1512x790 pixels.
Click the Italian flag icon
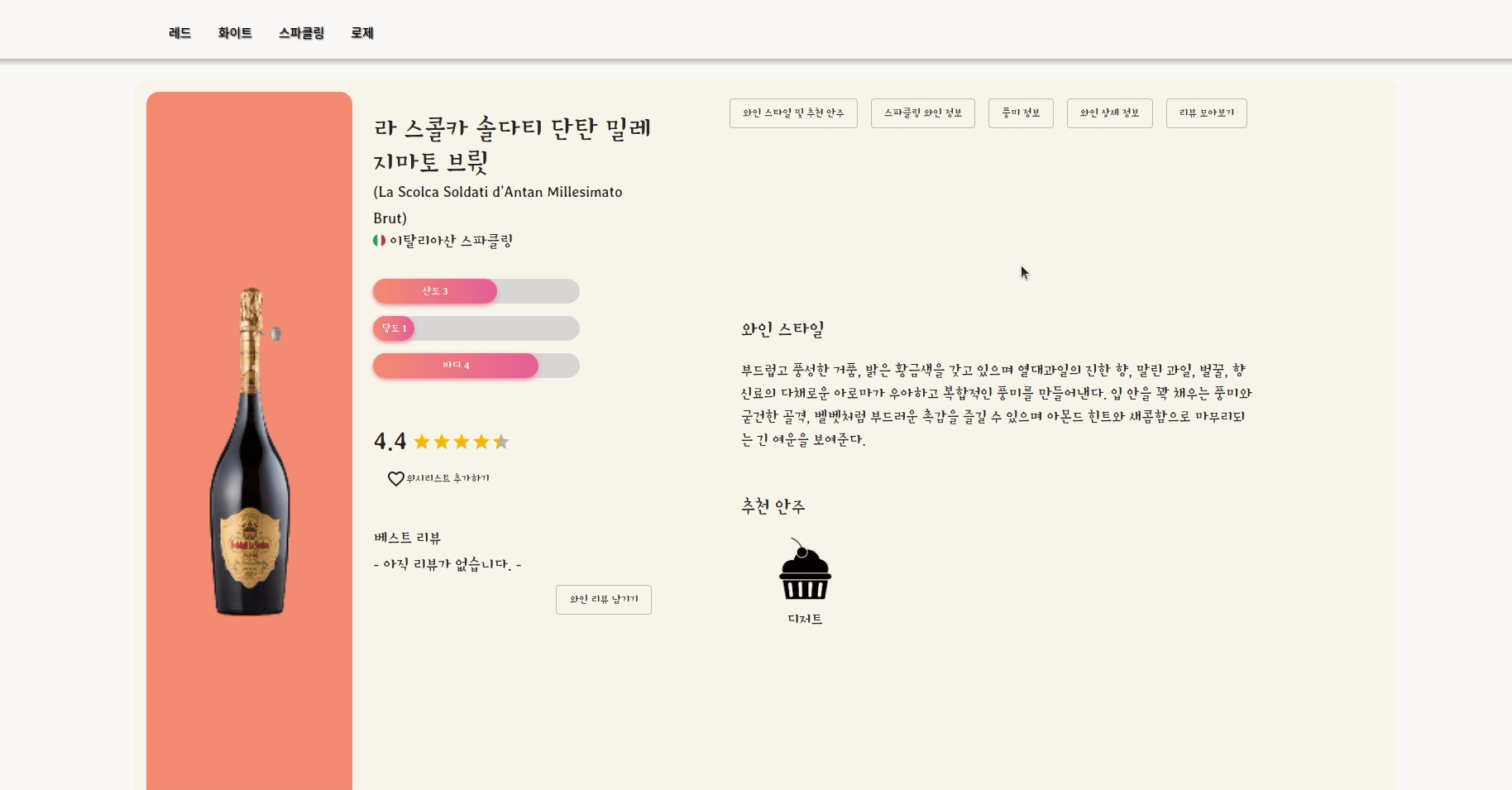coord(379,241)
